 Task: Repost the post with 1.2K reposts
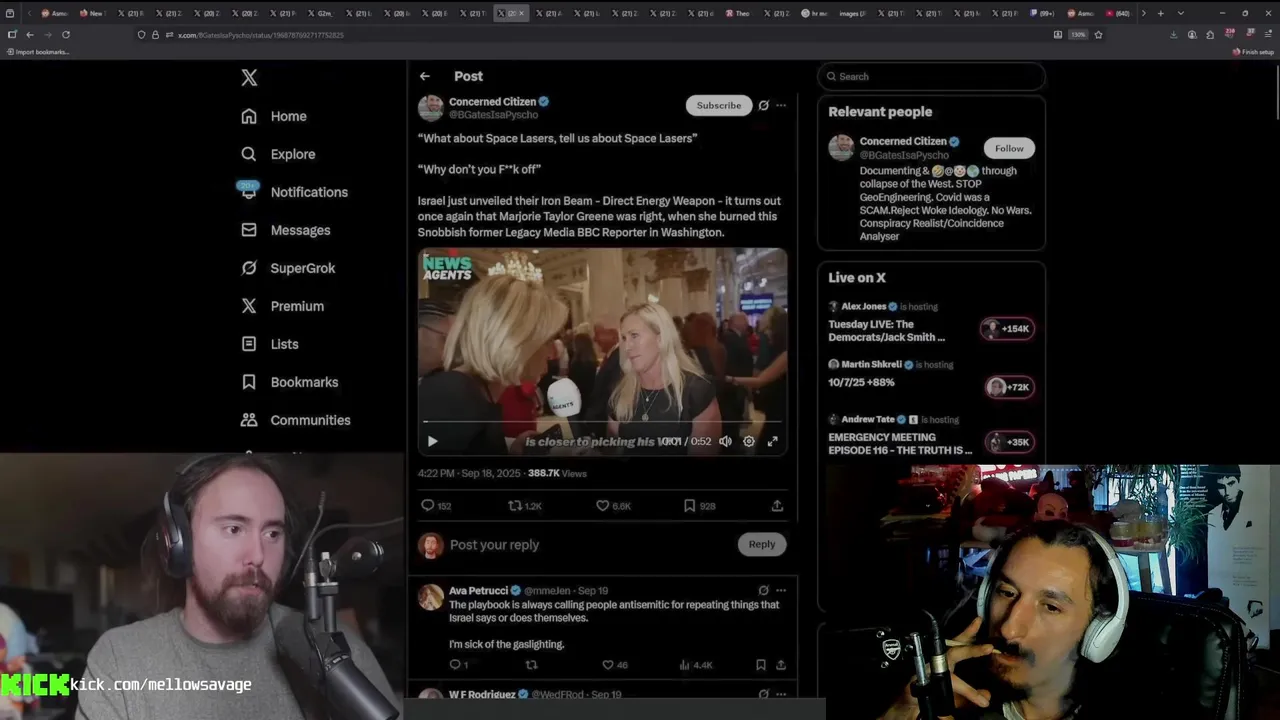[x=525, y=506]
